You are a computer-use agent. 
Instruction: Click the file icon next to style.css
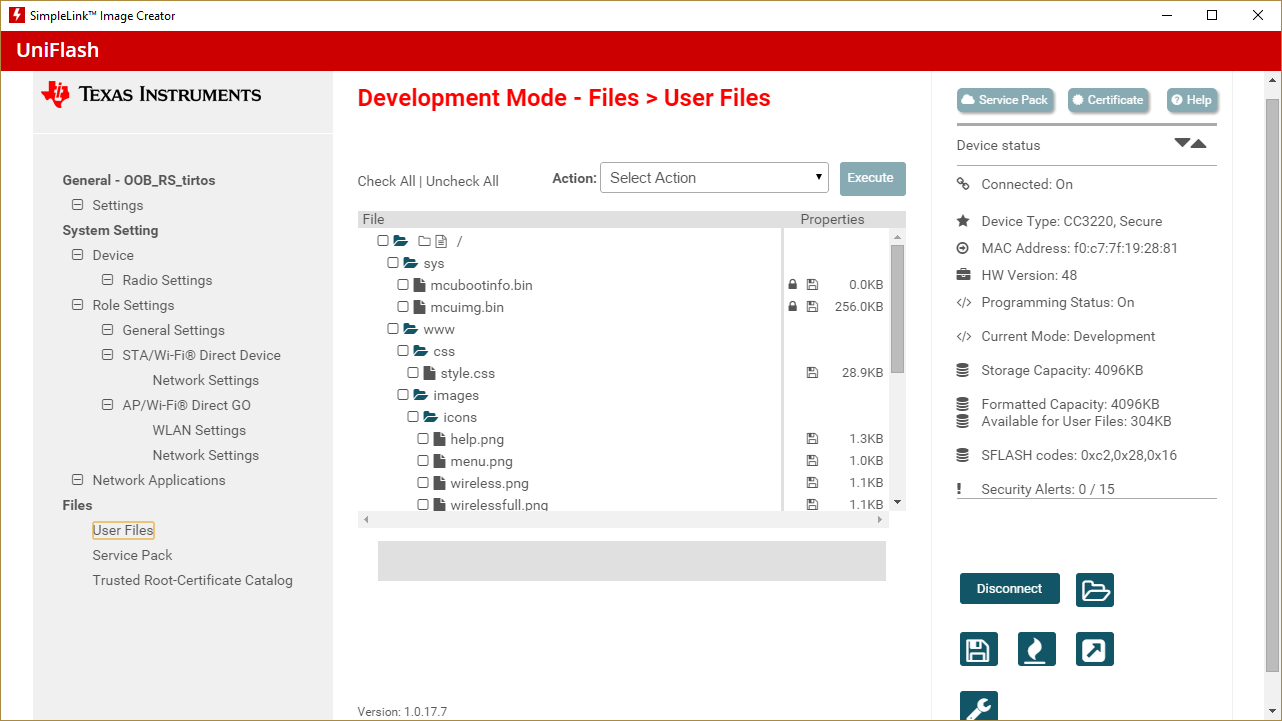[430, 373]
